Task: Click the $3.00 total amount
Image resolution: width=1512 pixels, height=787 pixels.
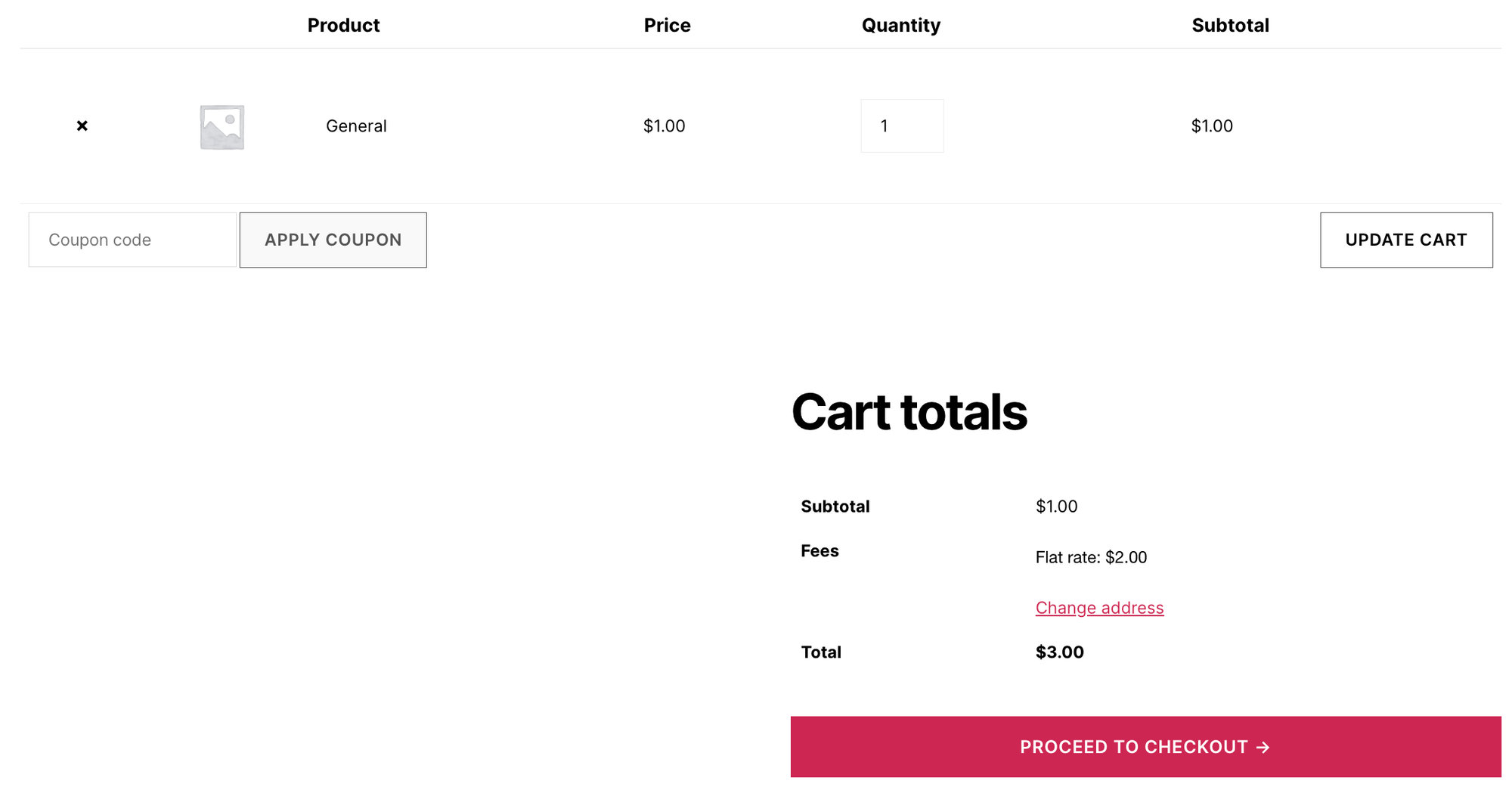Action: (x=1059, y=652)
